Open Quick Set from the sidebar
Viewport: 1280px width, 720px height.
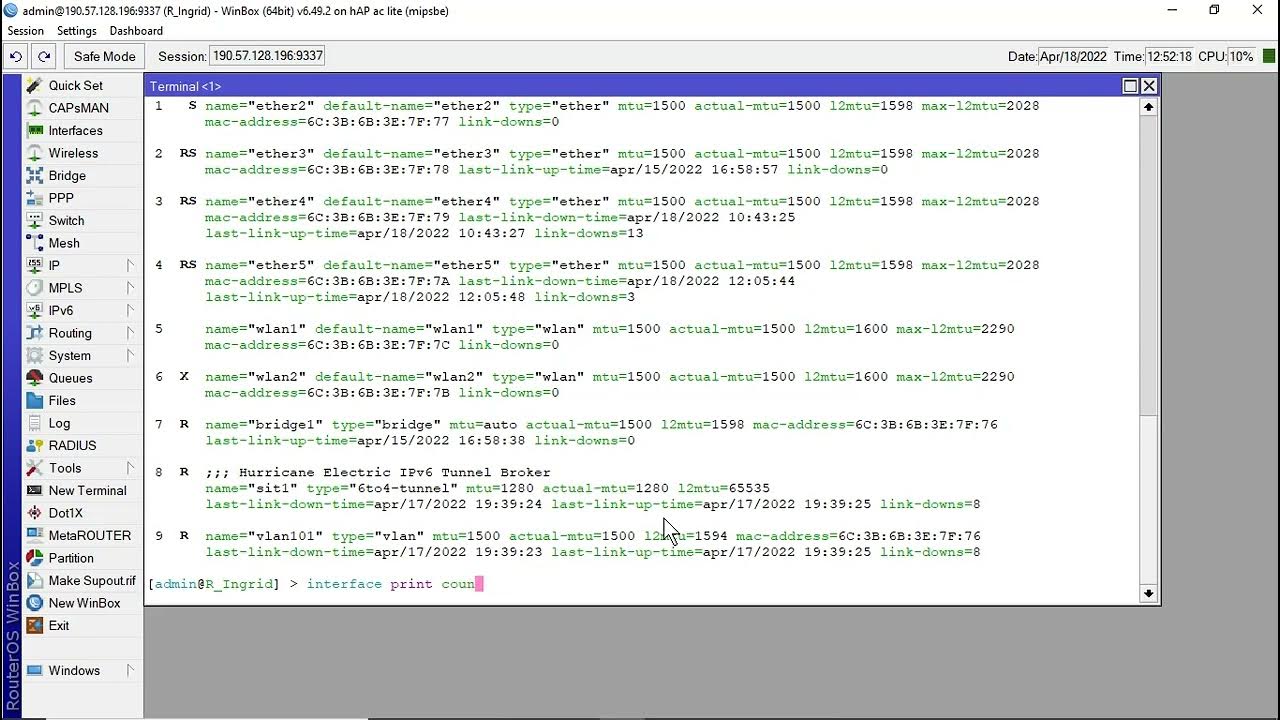coord(76,85)
